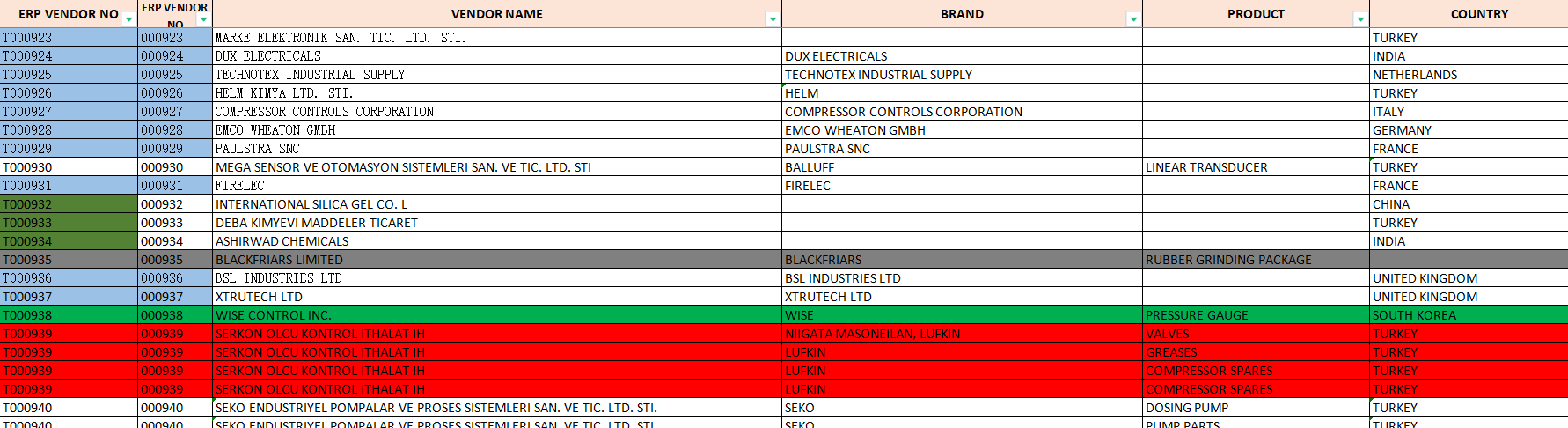Open the second ERP VENDOR NO column filter

[204, 19]
